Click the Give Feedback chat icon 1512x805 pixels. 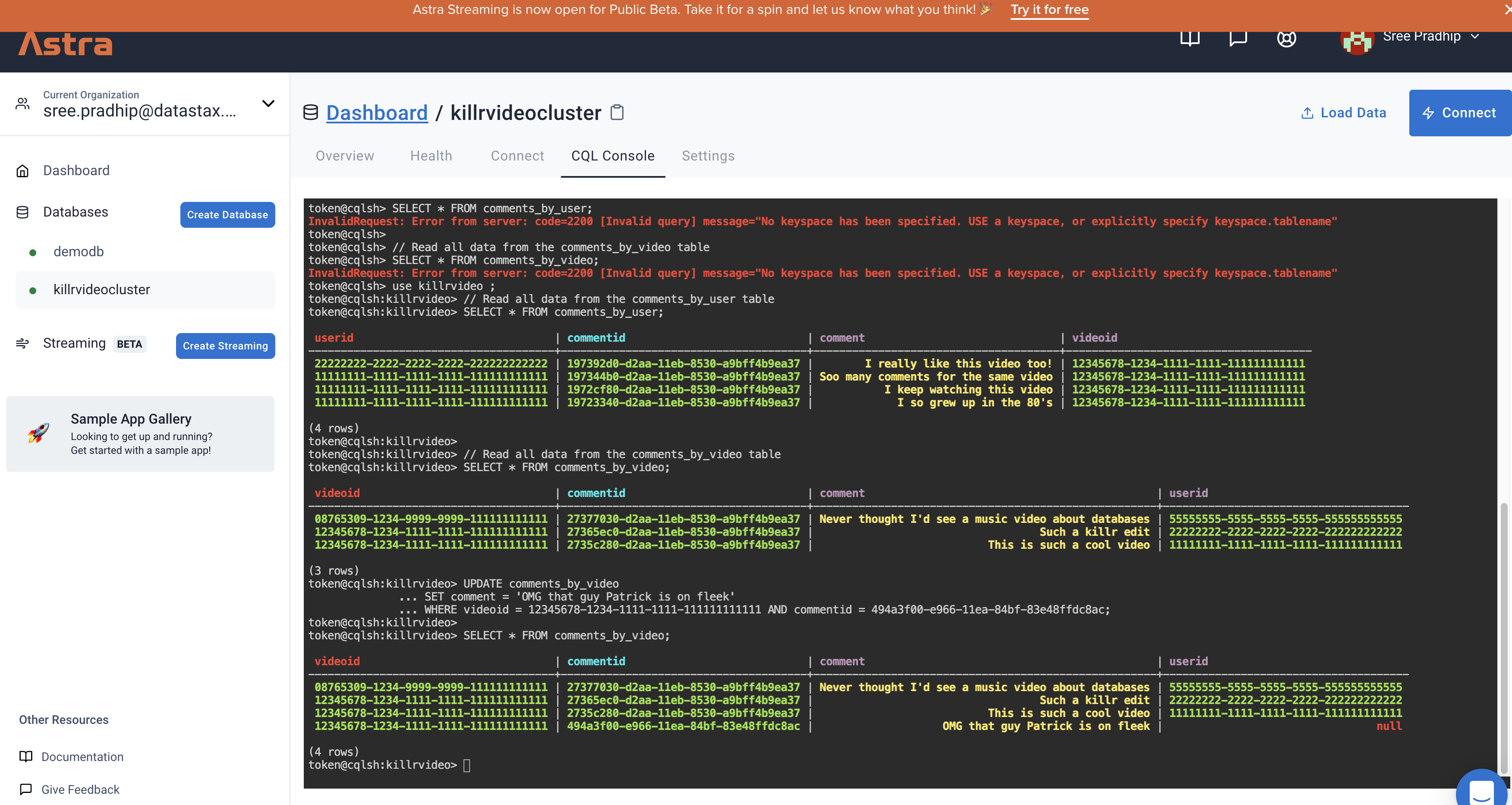tap(26, 789)
